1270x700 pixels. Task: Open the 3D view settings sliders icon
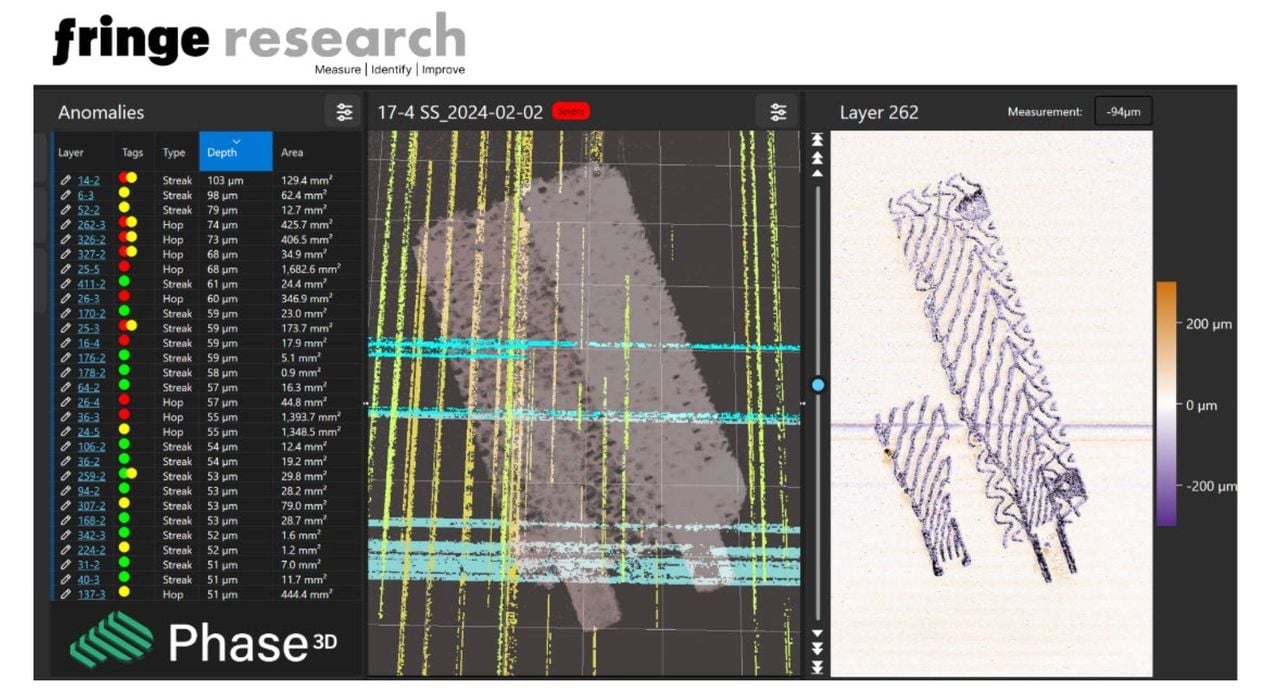point(778,112)
